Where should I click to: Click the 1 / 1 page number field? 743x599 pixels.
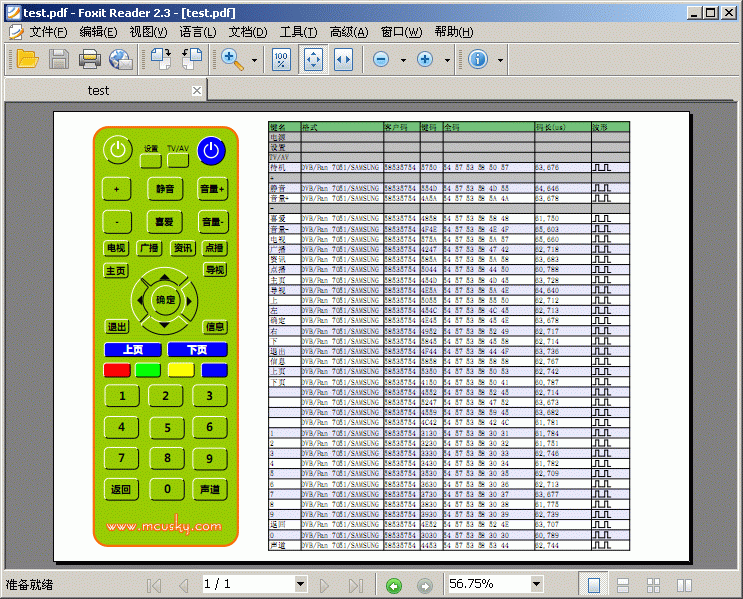coord(247,584)
